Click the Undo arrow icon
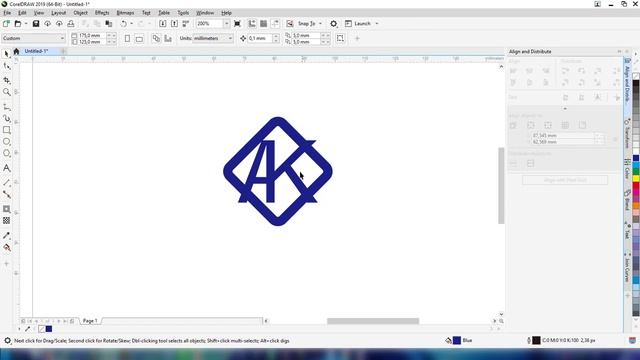This screenshot has height=360, width=640. (123, 24)
